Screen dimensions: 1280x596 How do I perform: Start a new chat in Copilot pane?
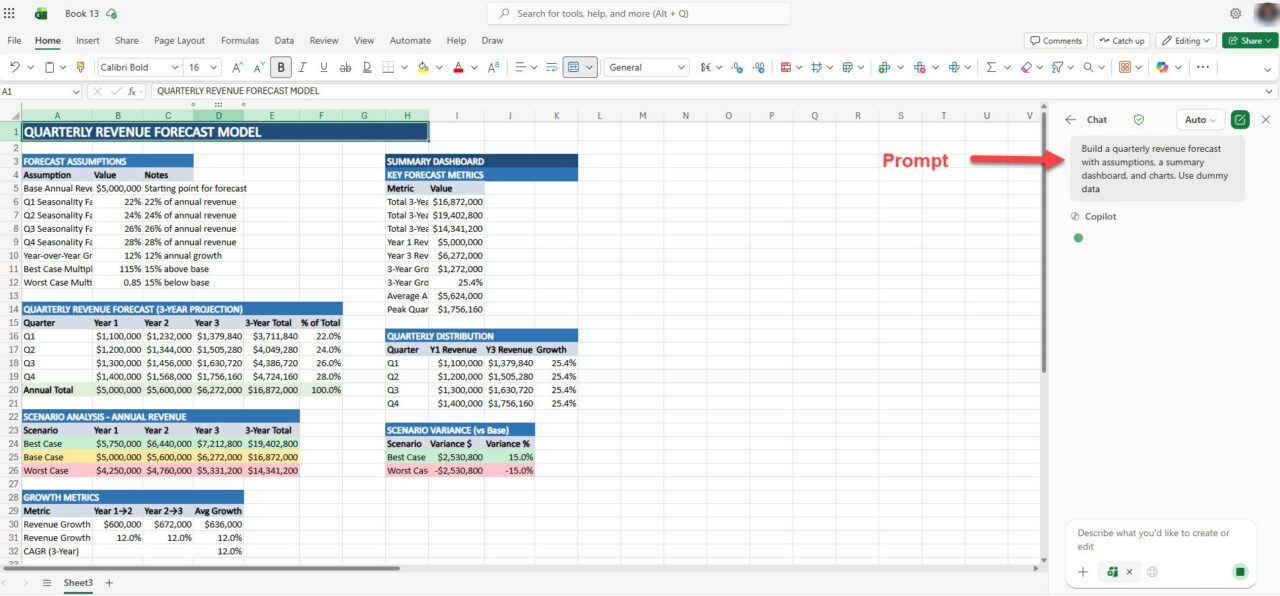coord(1240,119)
